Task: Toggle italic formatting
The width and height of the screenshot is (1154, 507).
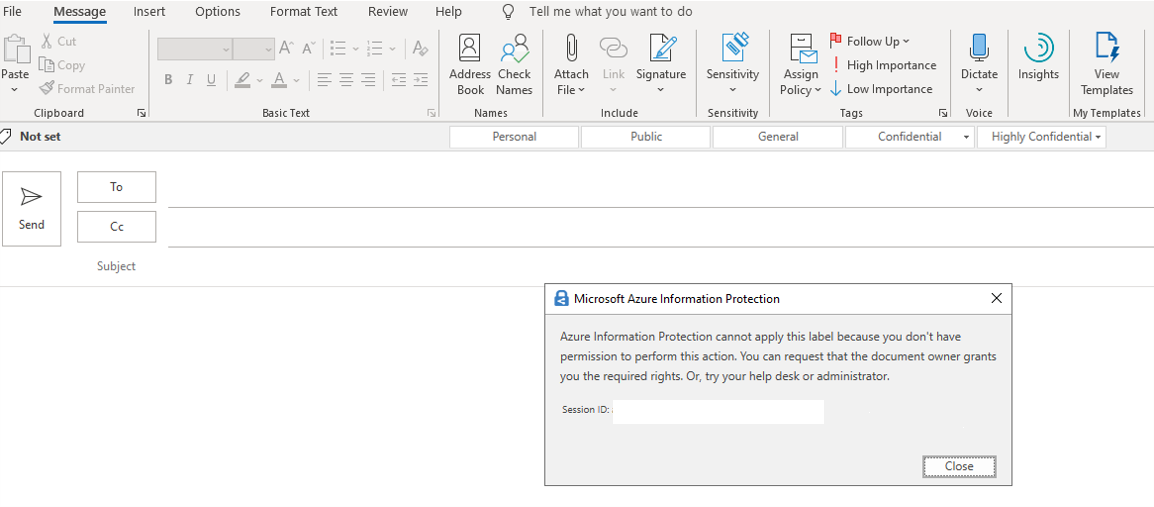Action: pos(190,79)
